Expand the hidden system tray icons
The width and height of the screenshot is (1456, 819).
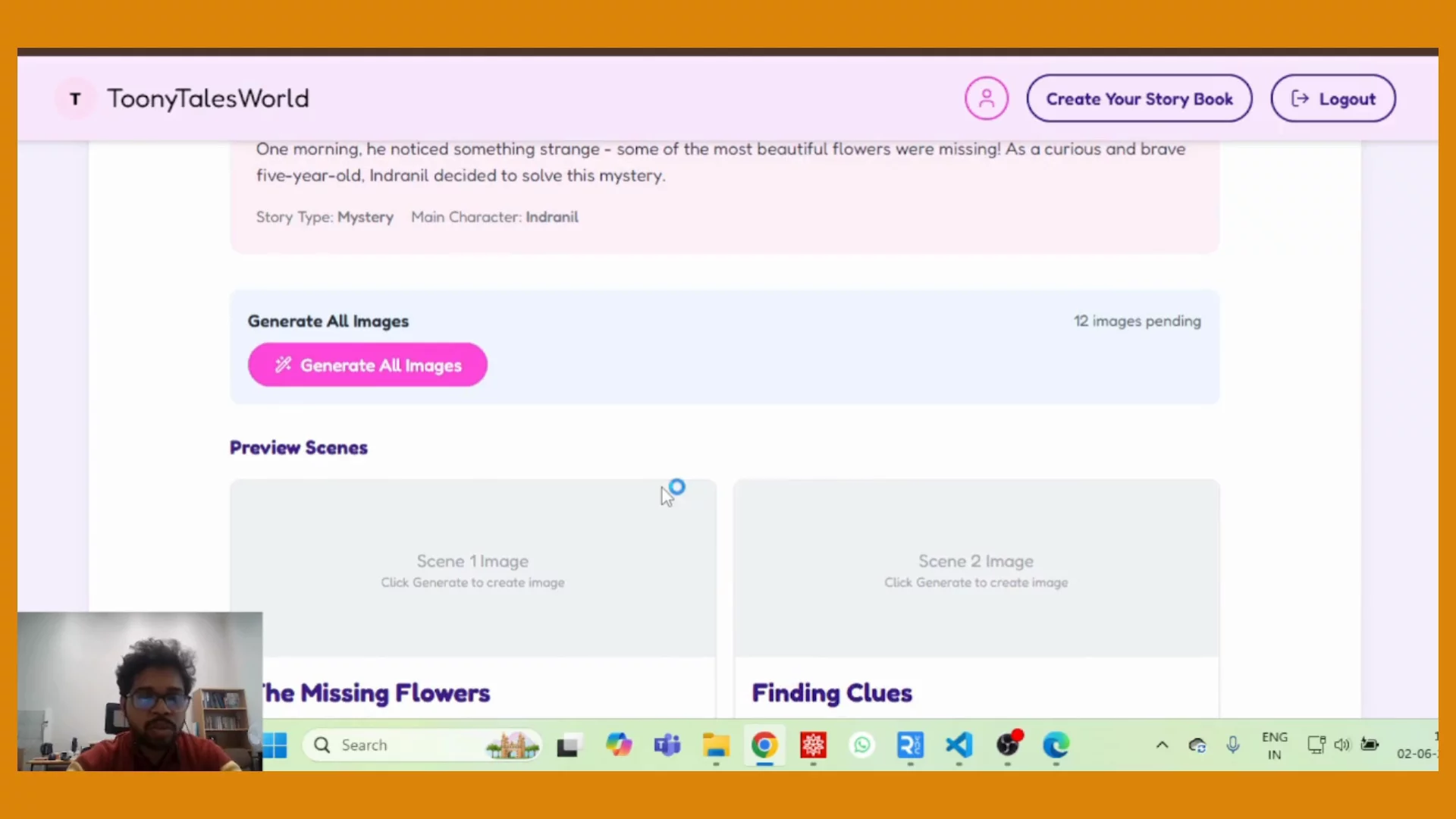coord(1162,745)
